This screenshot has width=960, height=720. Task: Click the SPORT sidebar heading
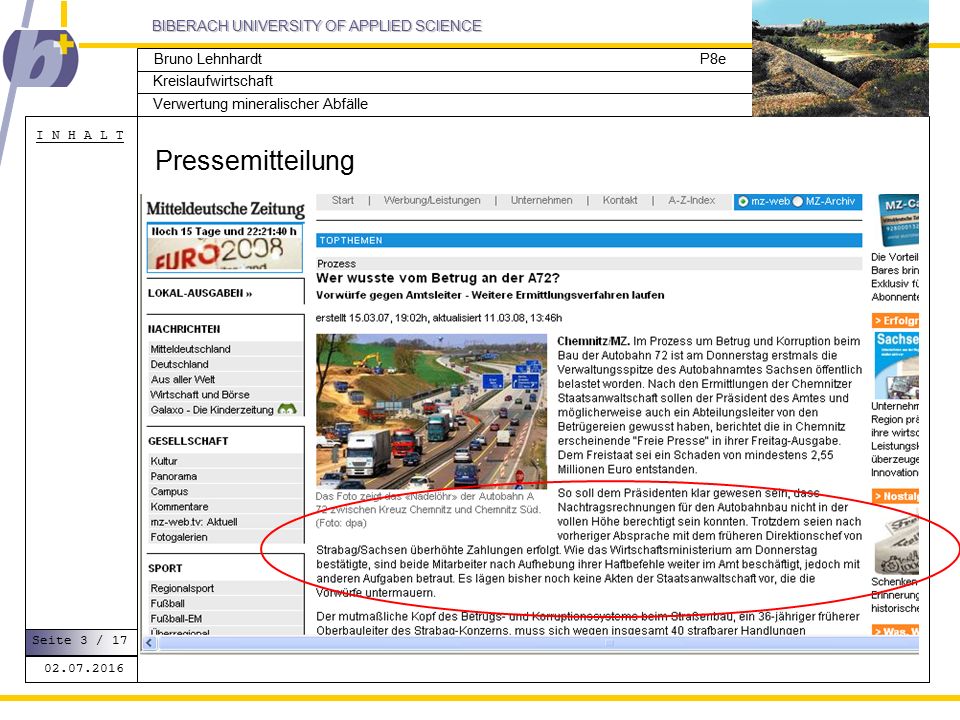click(165, 569)
